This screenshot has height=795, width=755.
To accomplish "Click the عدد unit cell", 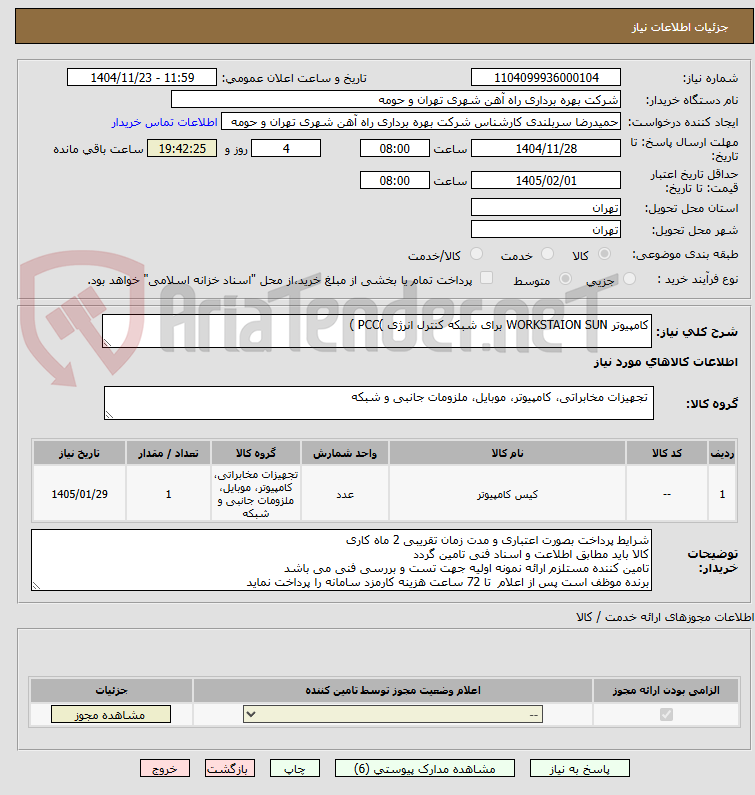I will tap(345, 494).
